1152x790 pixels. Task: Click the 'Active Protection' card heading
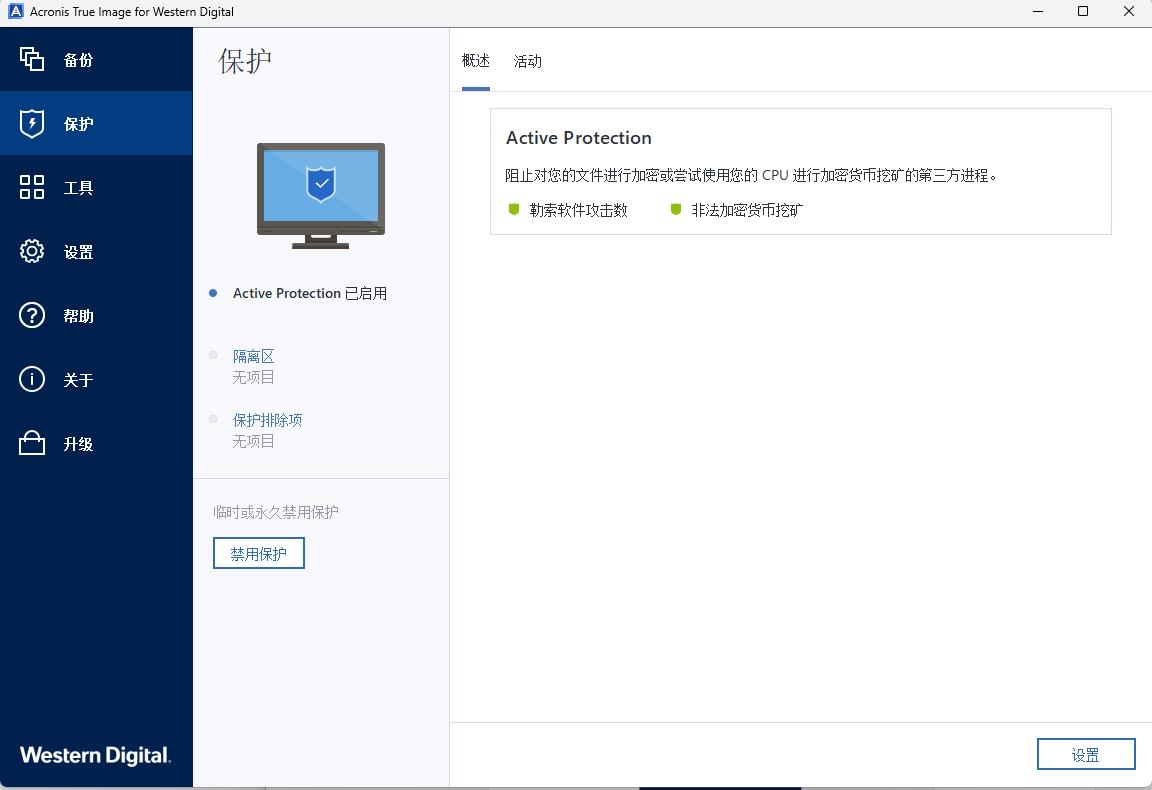579,138
